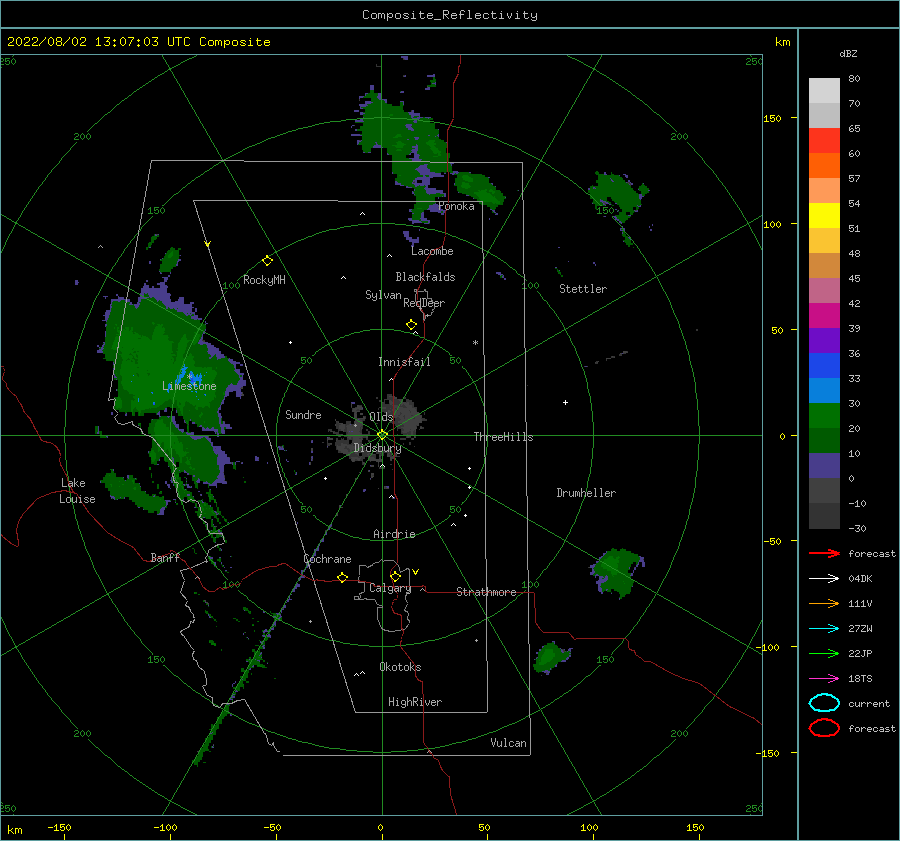Select the light gray 70-80 dBZ swatch

point(824,91)
